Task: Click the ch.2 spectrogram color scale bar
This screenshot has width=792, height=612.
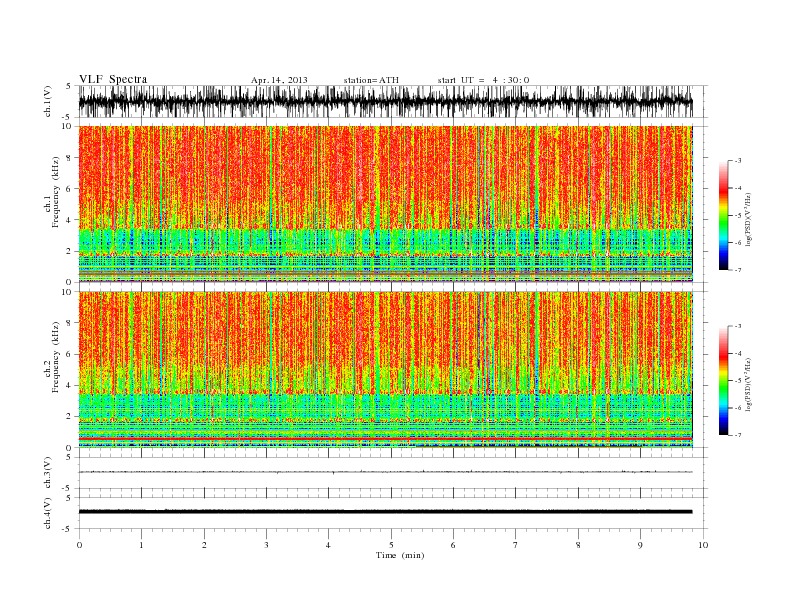Action: (x=724, y=380)
